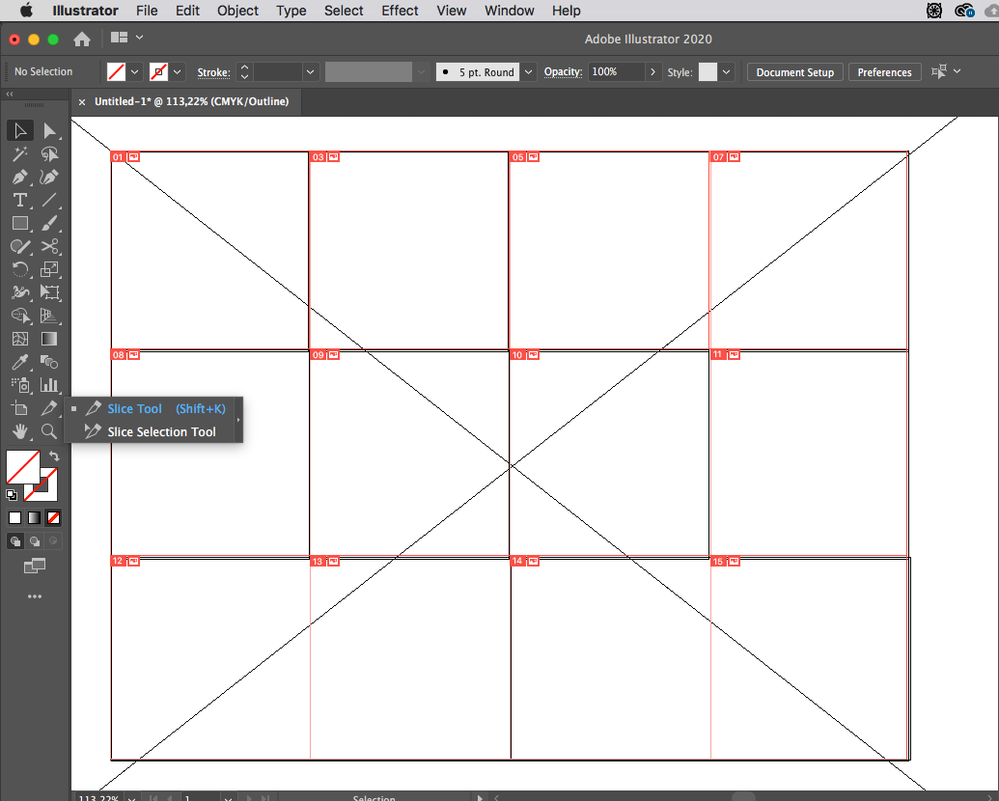Screen dimensions: 999x801
Task: Select the Magic Wand tool
Action: point(20,154)
